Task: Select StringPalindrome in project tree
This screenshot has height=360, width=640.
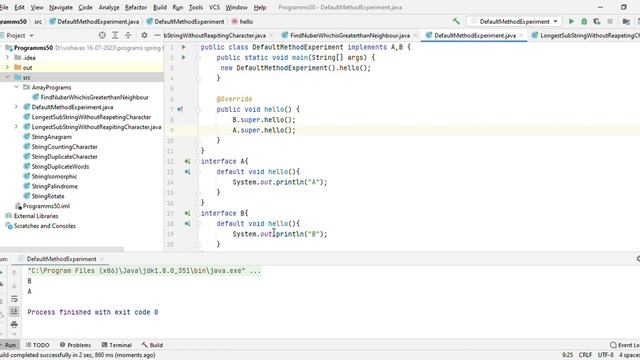Action: coord(54,186)
